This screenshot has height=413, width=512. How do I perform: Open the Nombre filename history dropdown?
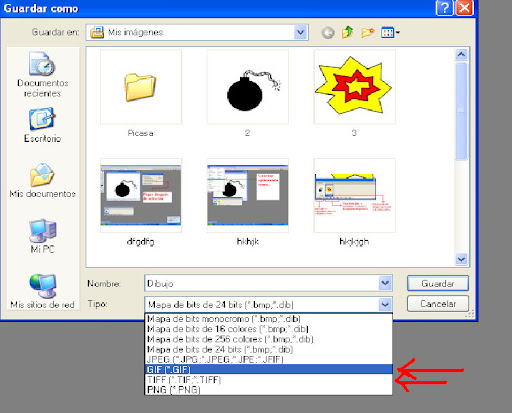(385, 283)
